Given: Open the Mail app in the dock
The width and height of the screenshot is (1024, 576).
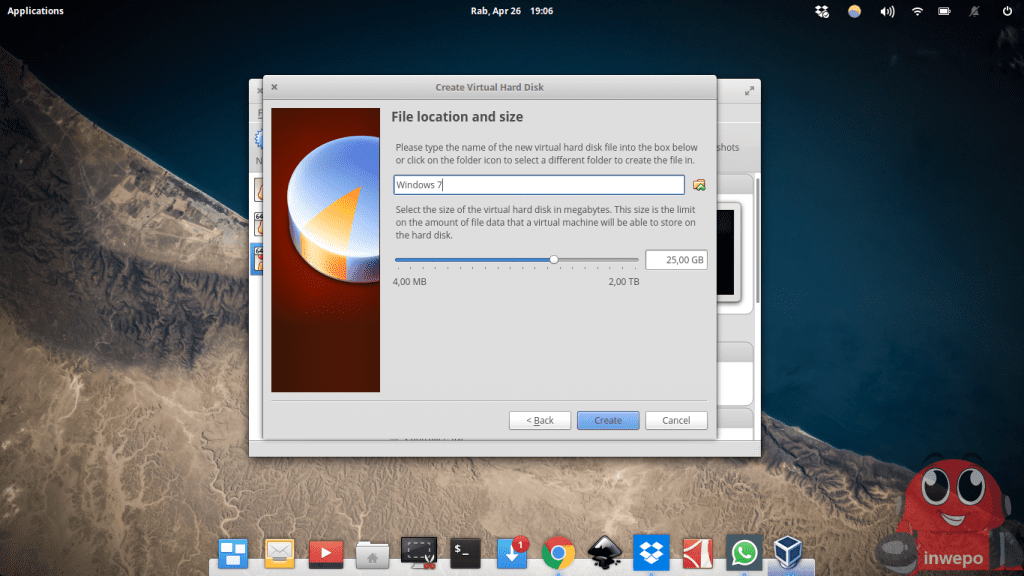Looking at the screenshot, I should 279,552.
